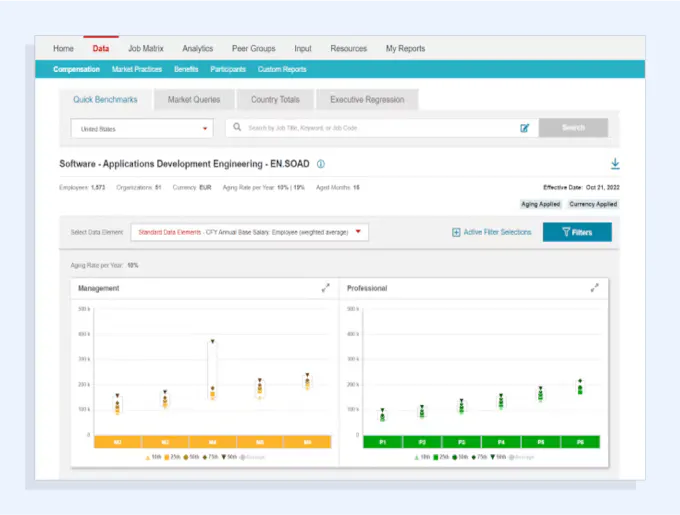Switch to the Executive Regression tab
The height and width of the screenshot is (515, 680).
(x=367, y=100)
